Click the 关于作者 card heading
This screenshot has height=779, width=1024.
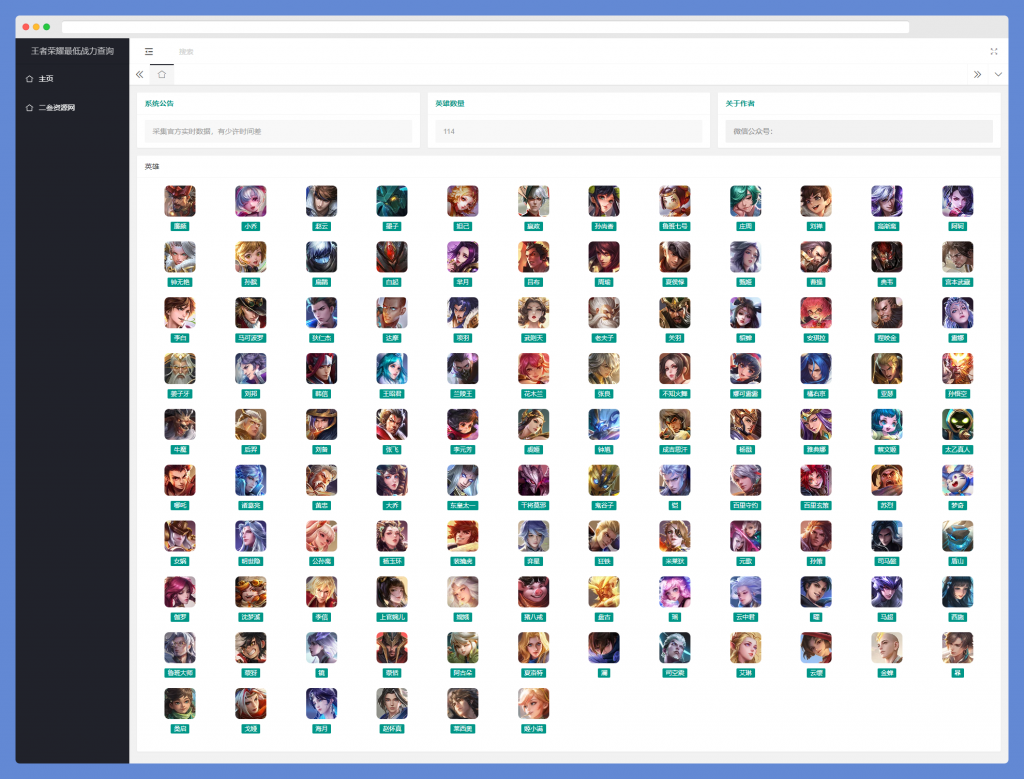(740, 103)
